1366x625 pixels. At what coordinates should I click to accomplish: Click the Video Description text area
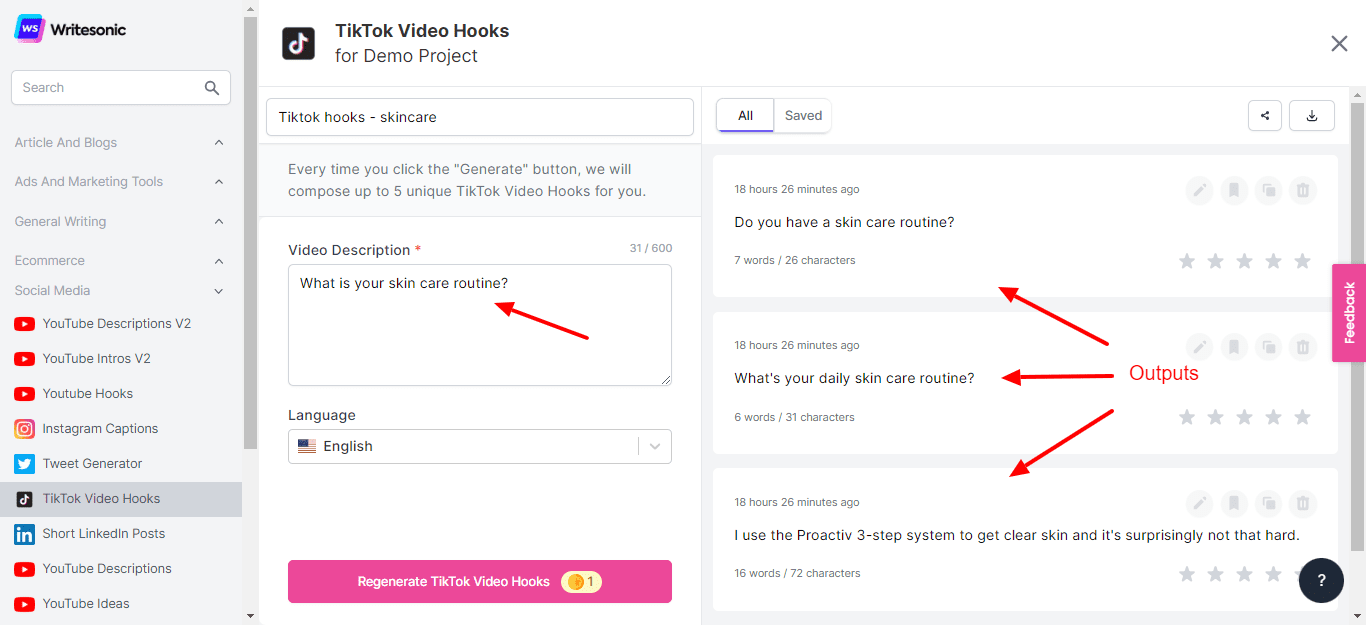480,325
